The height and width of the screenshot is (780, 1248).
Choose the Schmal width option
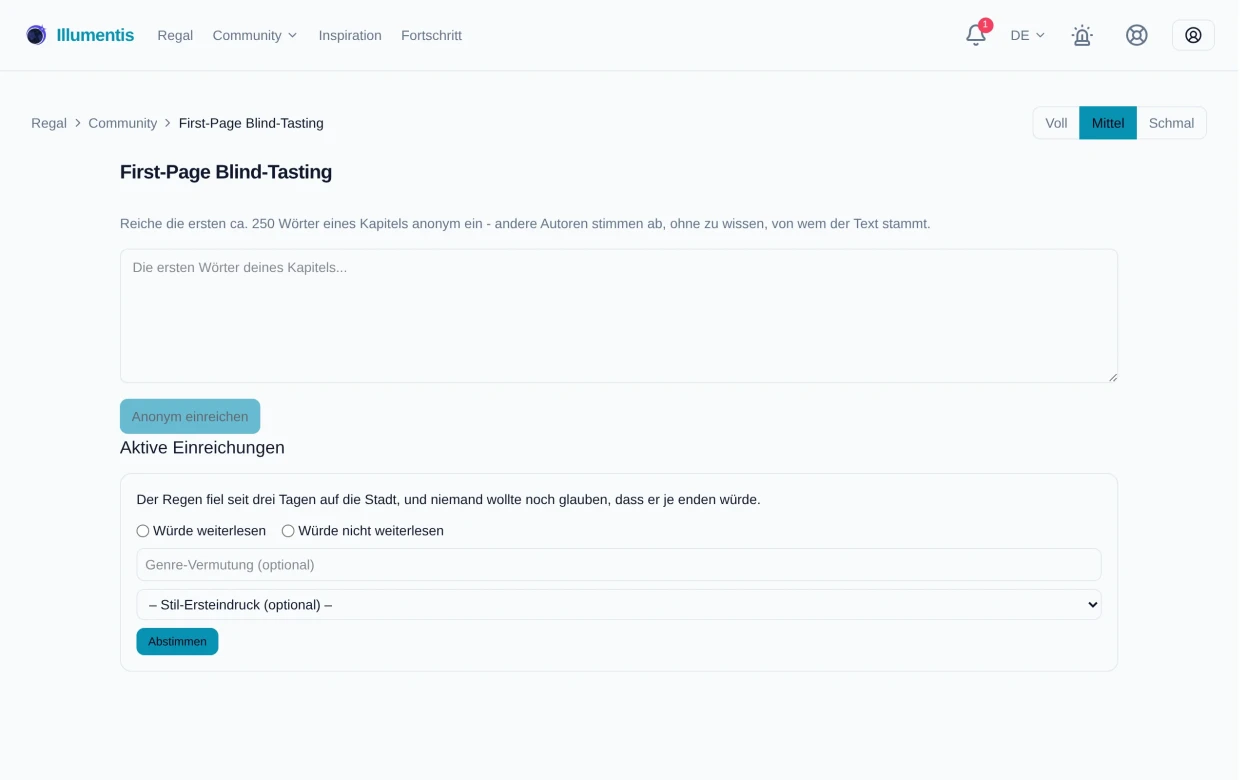[1171, 123]
